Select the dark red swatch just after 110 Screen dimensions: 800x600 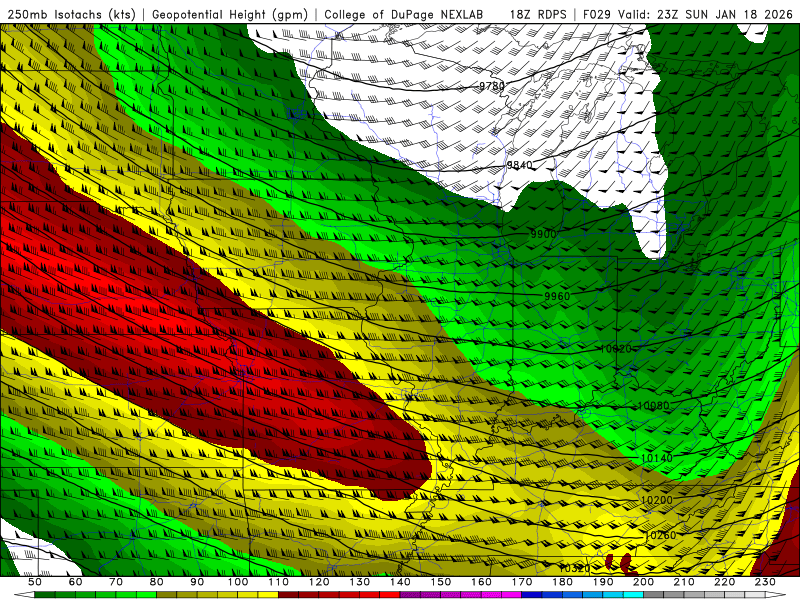[x=288, y=595]
